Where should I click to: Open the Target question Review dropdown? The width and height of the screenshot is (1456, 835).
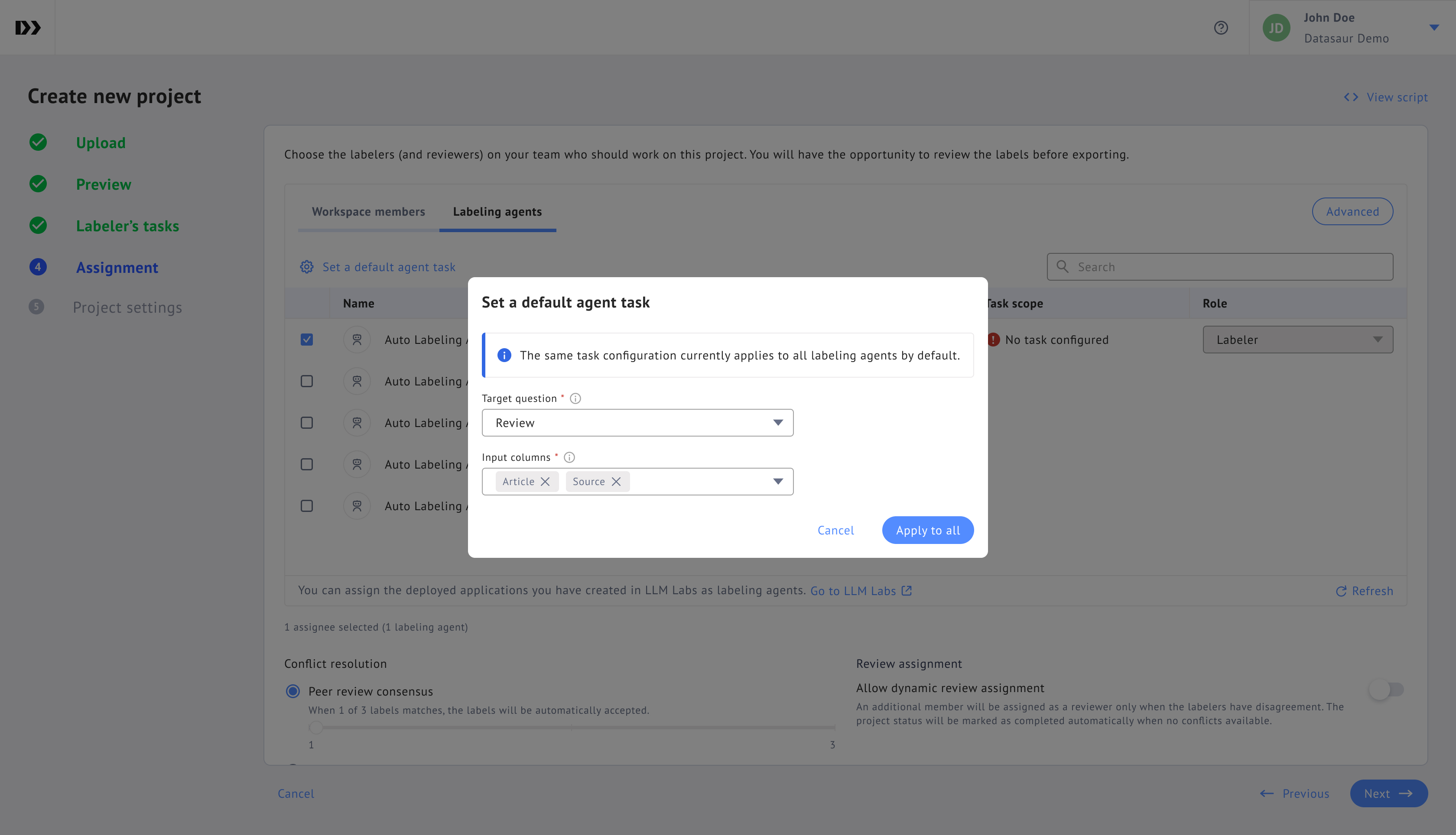point(637,423)
